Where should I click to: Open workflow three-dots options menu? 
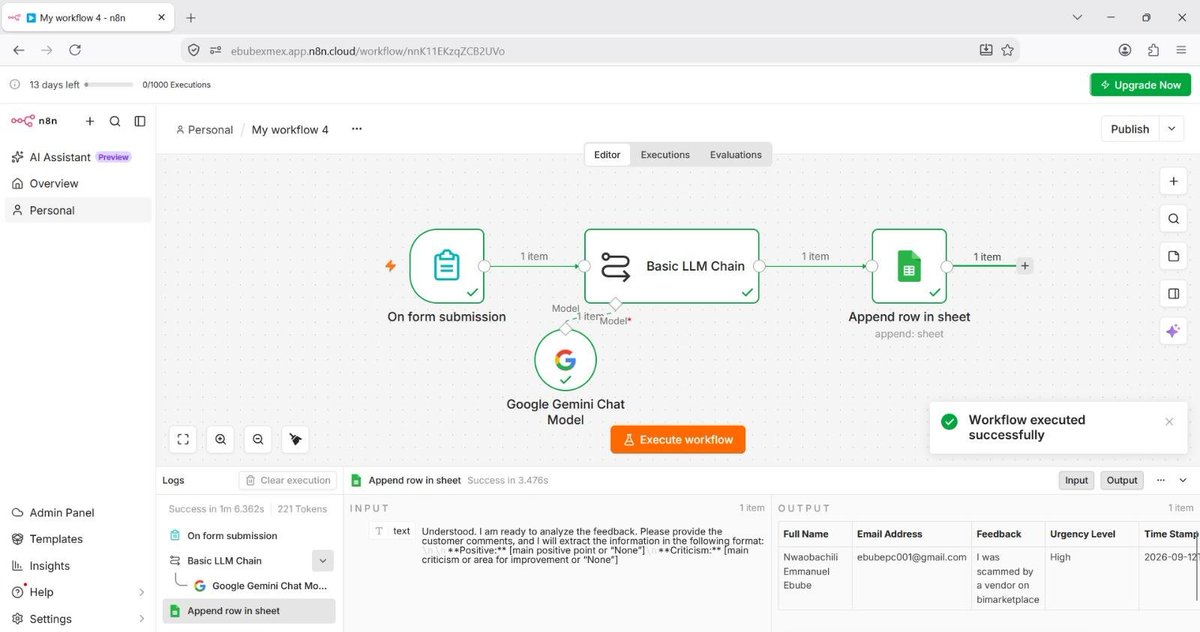pyautogui.click(x=357, y=129)
